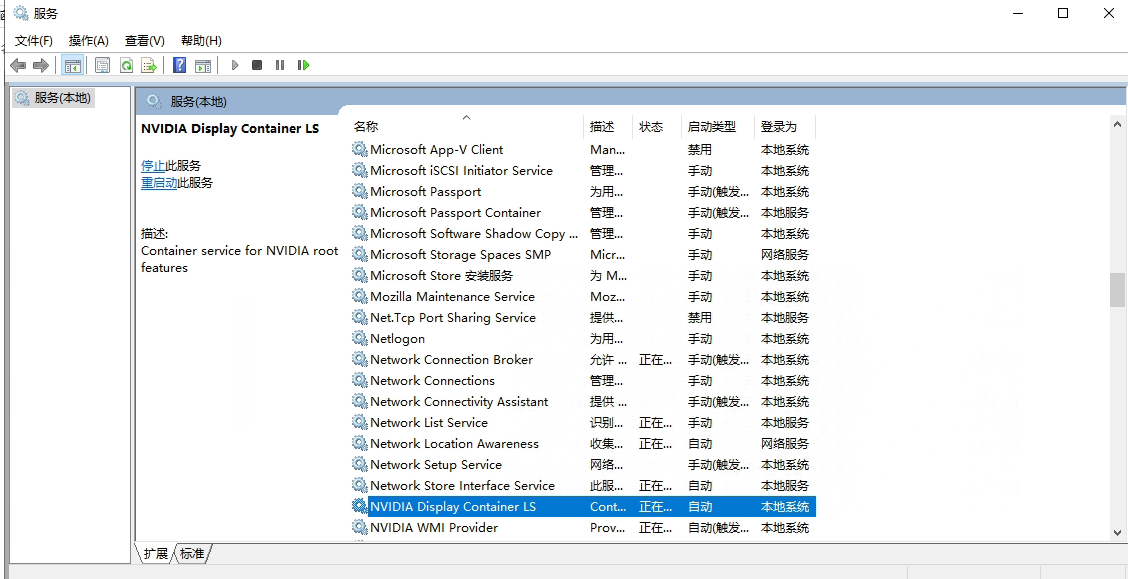Click the Refresh toolbar icon
The width and height of the screenshot is (1128, 579).
(126, 65)
